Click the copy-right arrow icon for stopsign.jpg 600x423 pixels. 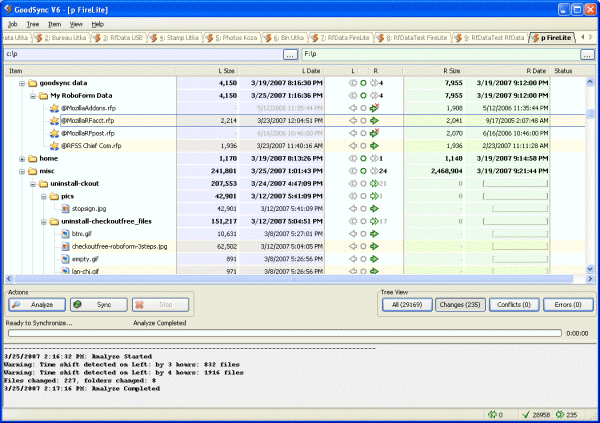pyautogui.click(x=375, y=209)
